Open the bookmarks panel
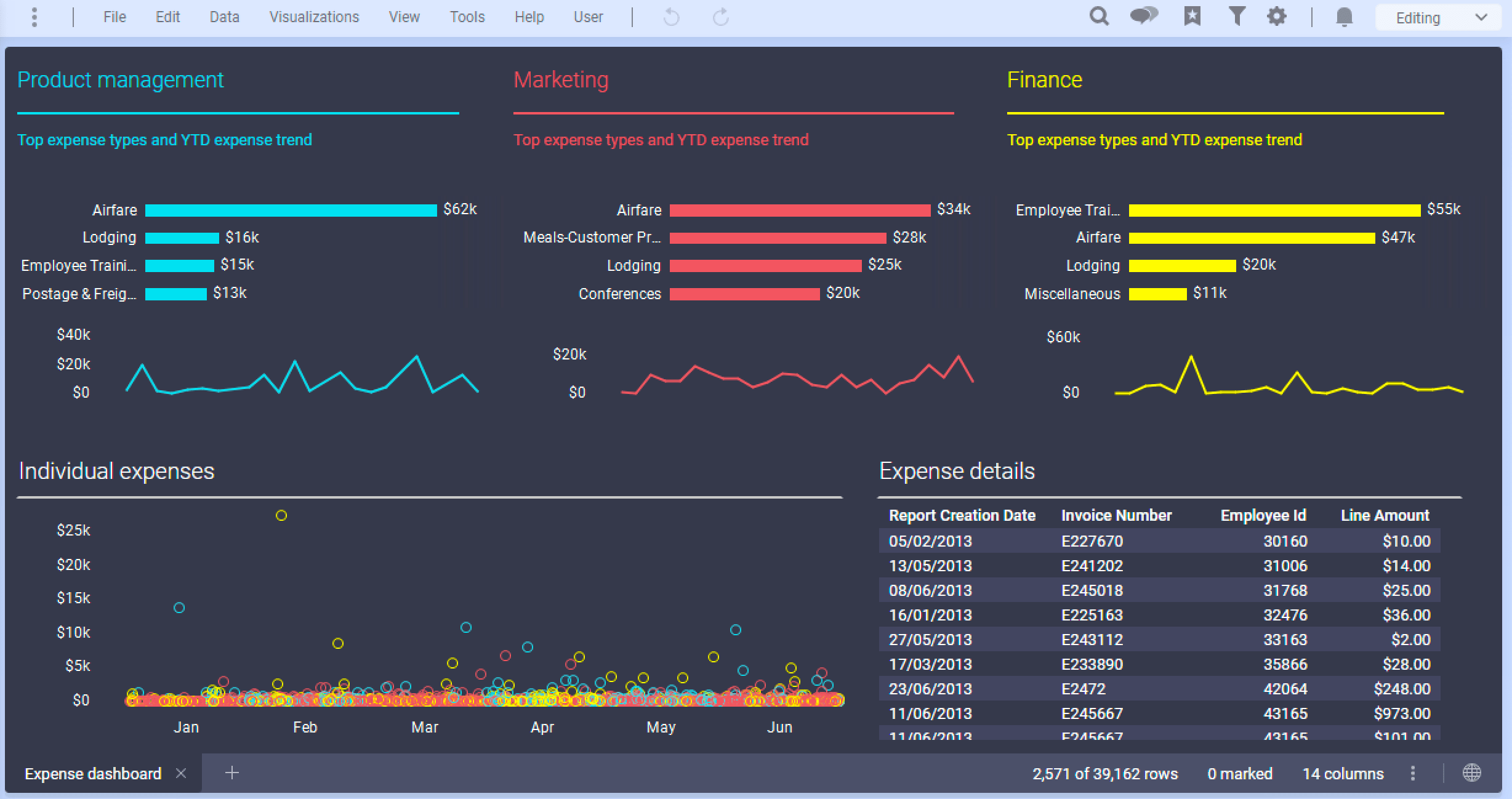The width and height of the screenshot is (1512, 799). point(1191,17)
